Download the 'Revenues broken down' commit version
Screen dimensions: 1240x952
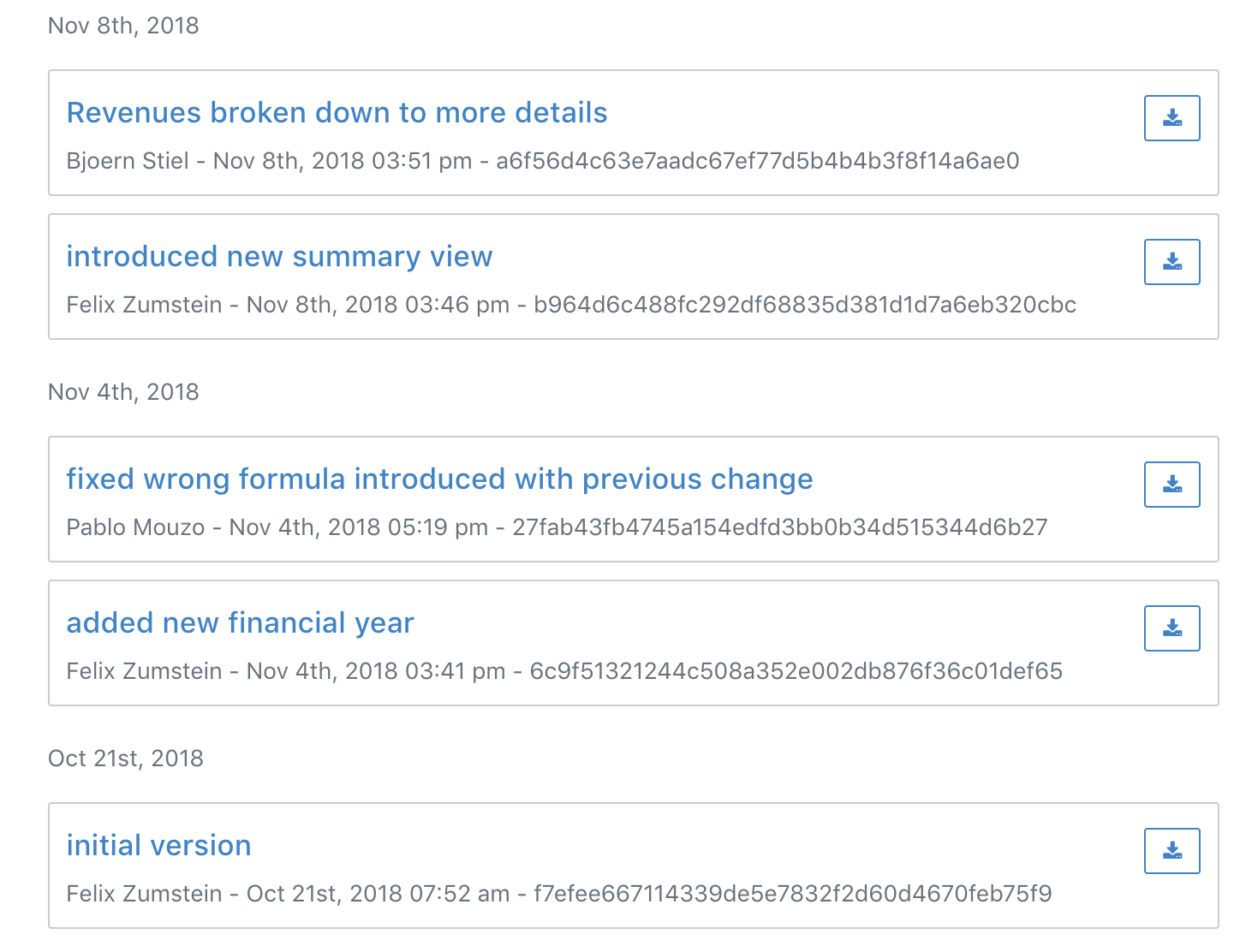(1171, 118)
